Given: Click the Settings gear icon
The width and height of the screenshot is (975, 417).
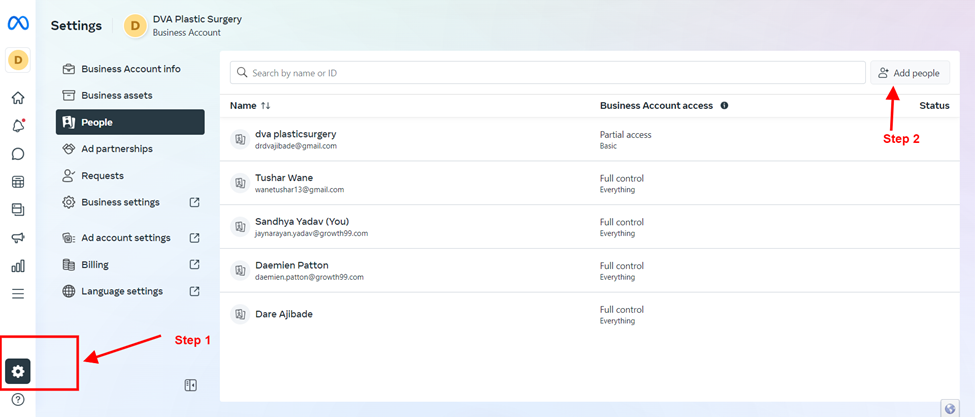Looking at the screenshot, I should (18, 372).
